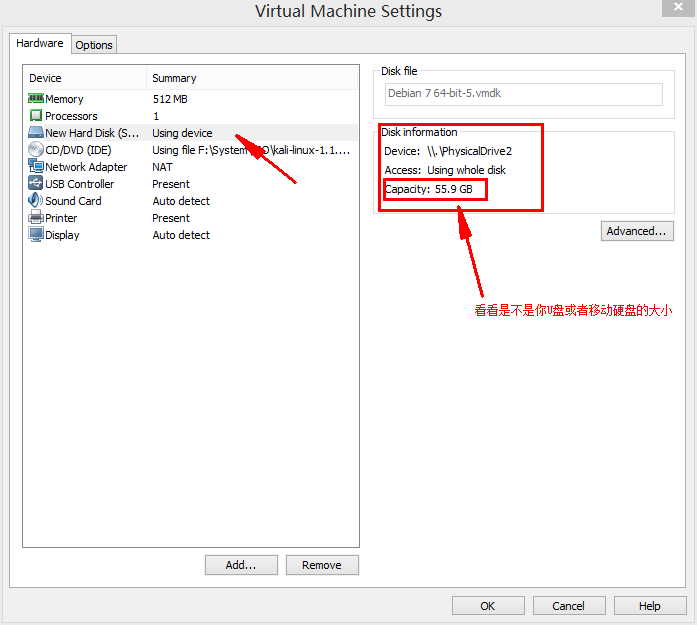Click the kali-linux ISO file summary
The image size is (697, 625).
coord(251,150)
